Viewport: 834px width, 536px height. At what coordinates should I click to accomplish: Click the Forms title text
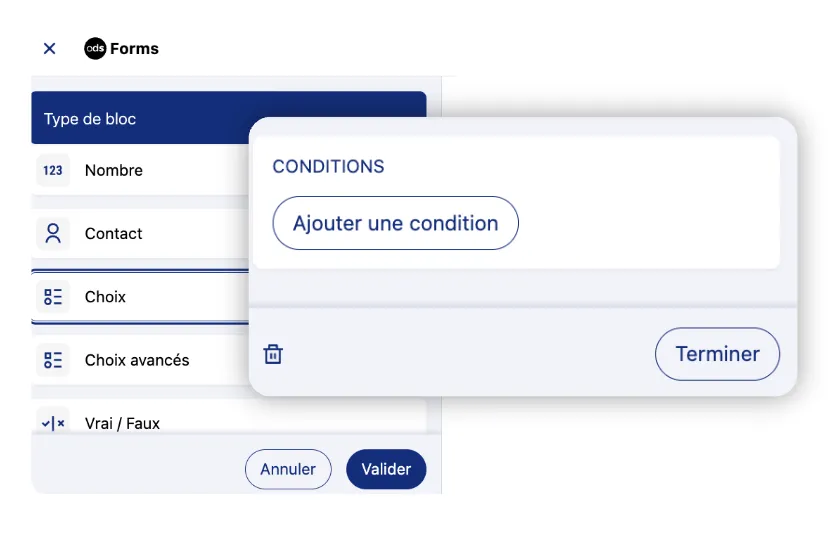[x=135, y=48]
